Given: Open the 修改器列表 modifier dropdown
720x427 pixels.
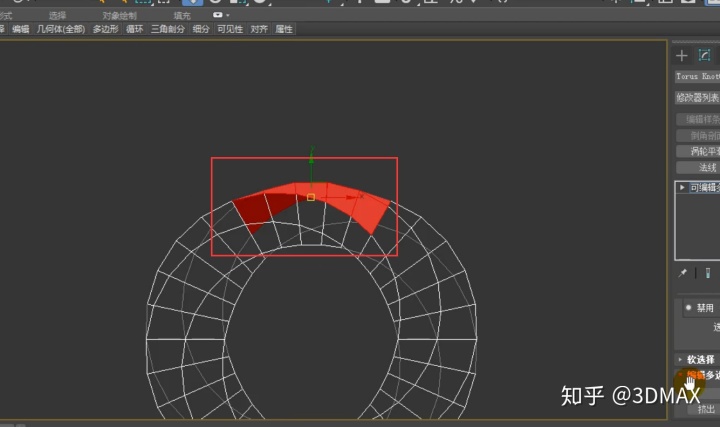Looking at the screenshot, I should click(697, 97).
